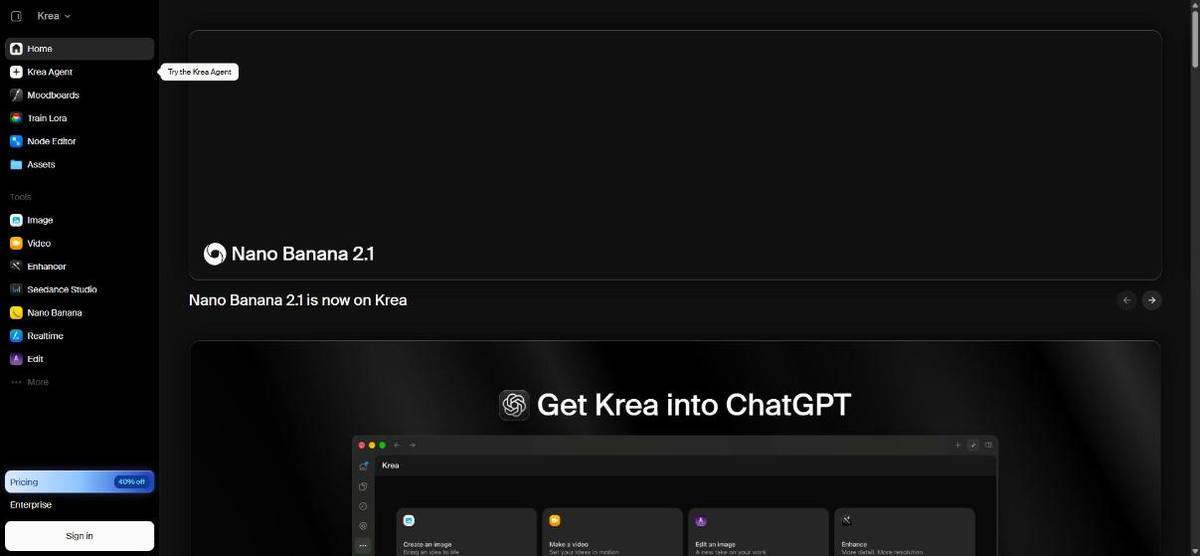Screen dimensions: 1200x556
Task: Open the Home page from sidebar
Action: point(80,49)
